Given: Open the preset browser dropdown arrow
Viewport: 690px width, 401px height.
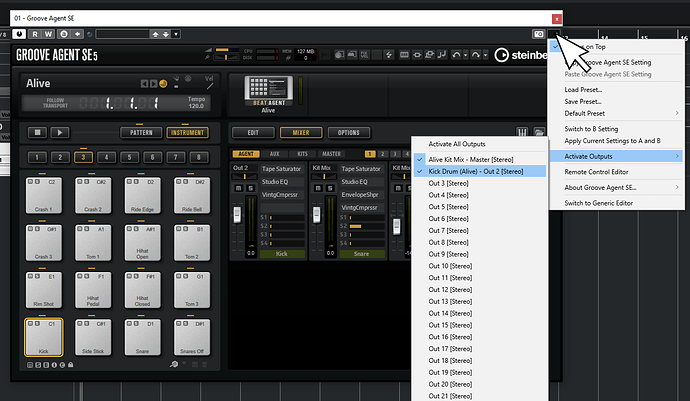Looking at the screenshot, I should tap(176, 34).
